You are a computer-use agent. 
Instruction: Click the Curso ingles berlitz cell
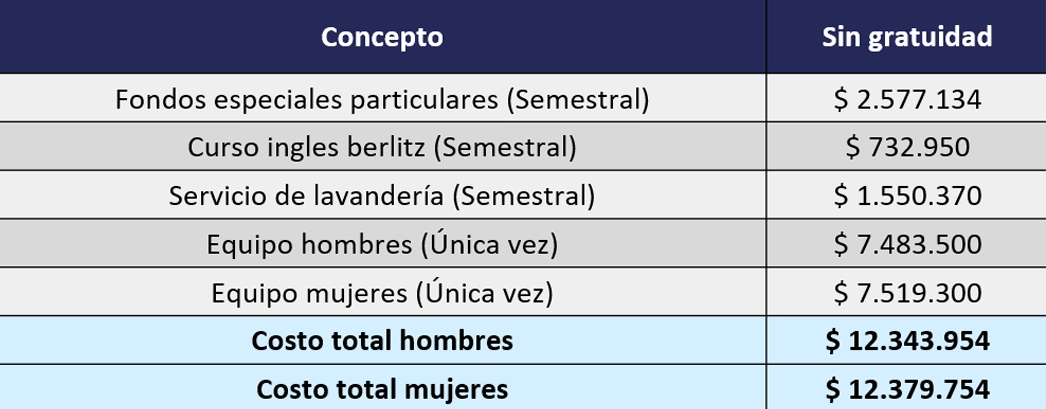coord(382,147)
